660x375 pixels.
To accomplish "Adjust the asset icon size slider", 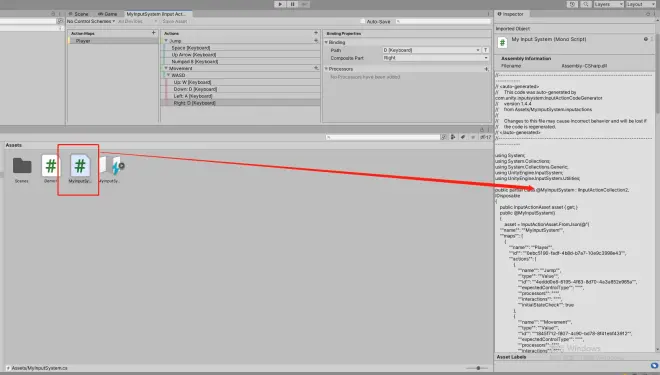I will pyautogui.click(x=478, y=368).
